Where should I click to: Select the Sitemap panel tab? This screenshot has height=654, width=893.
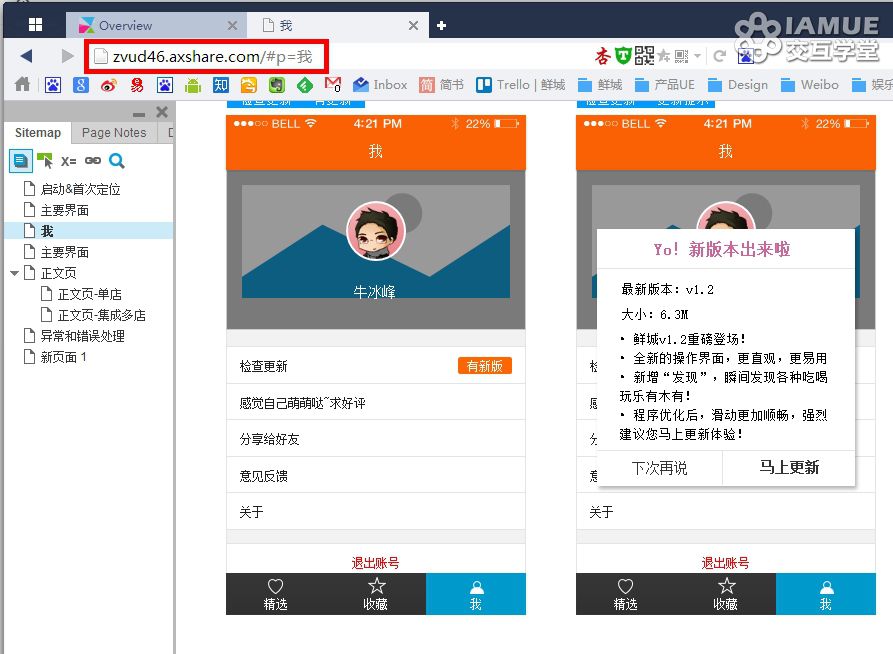(38, 133)
